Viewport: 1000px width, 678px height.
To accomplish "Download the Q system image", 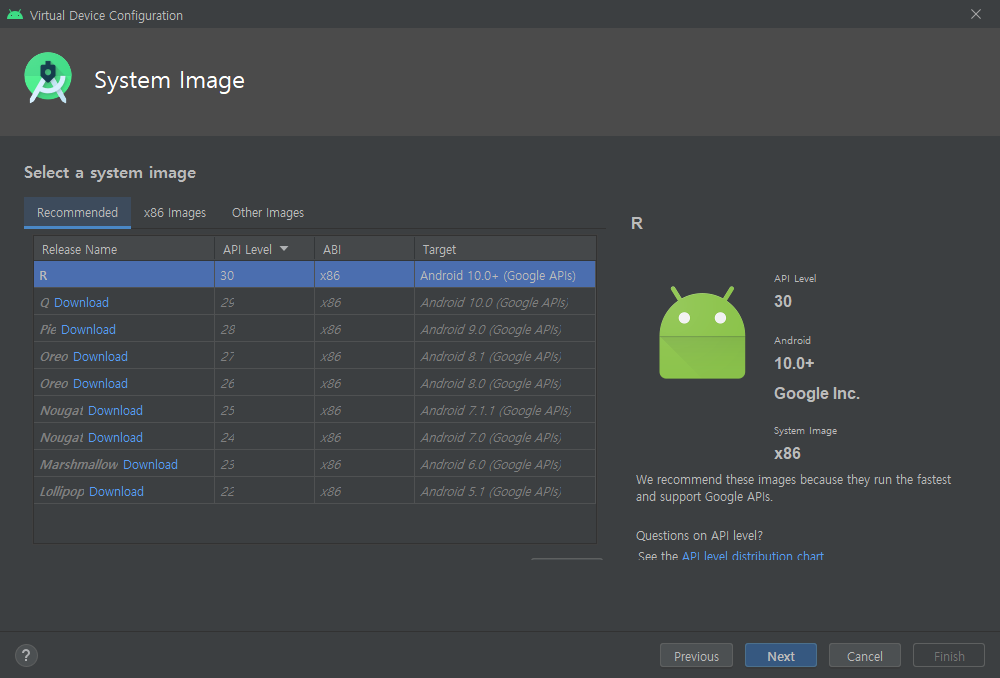I will (81, 302).
